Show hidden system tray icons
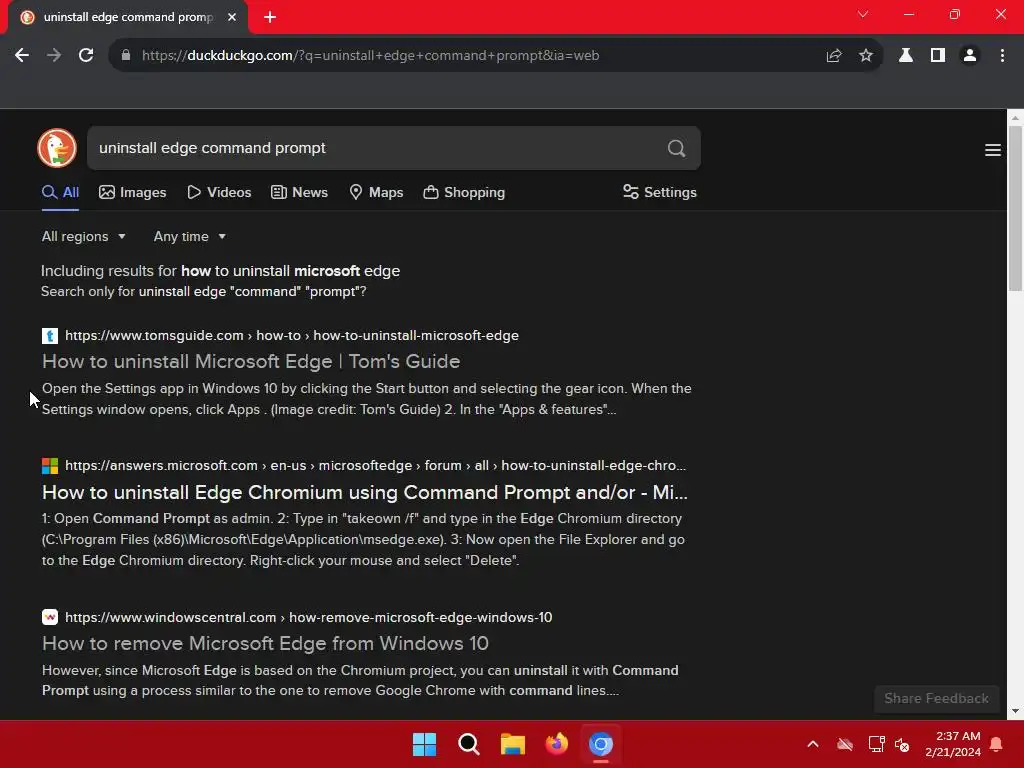The image size is (1024, 768). click(812, 744)
